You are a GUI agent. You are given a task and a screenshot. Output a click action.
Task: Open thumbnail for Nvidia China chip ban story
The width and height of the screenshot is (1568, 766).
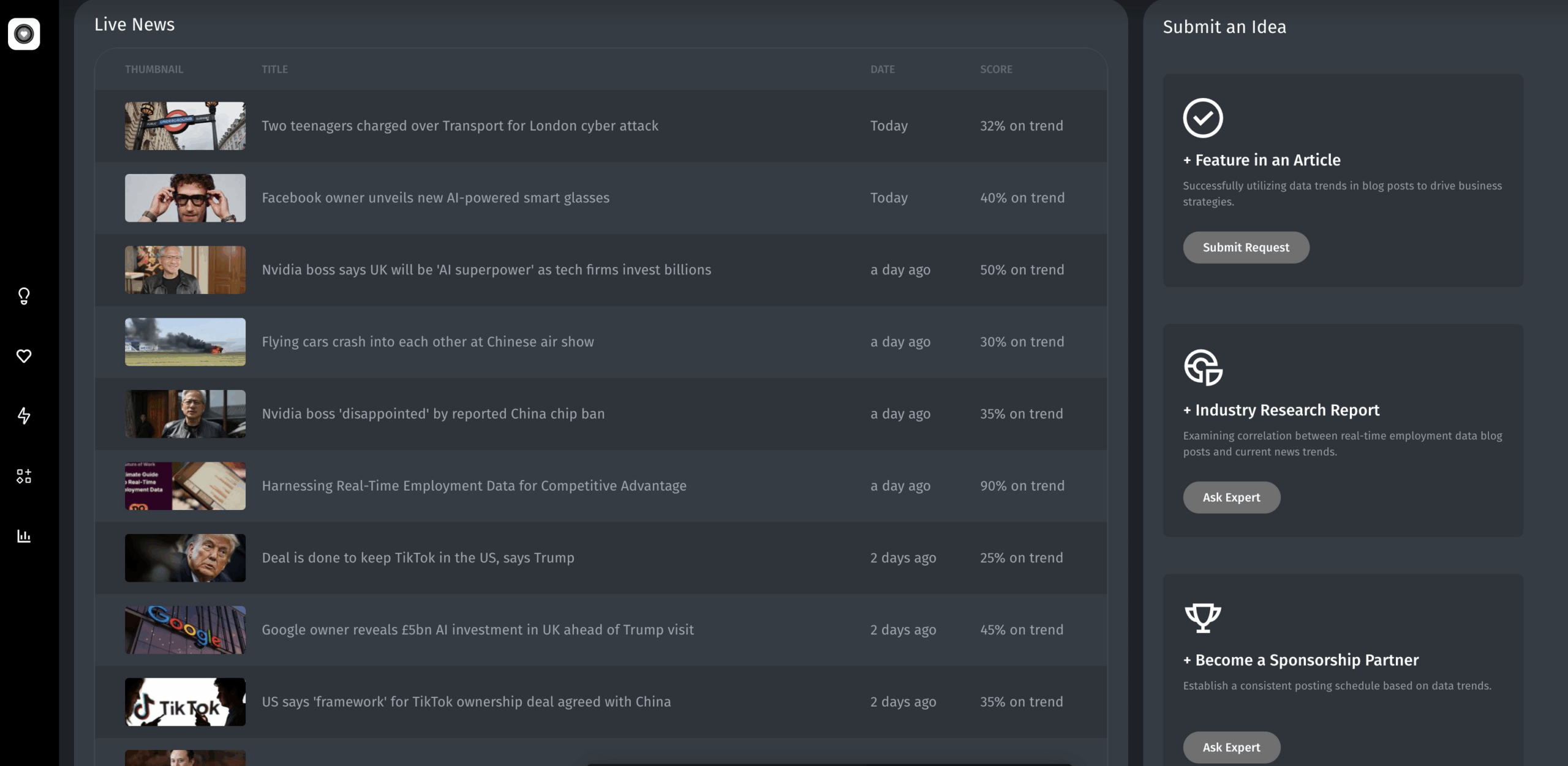tap(185, 414)
